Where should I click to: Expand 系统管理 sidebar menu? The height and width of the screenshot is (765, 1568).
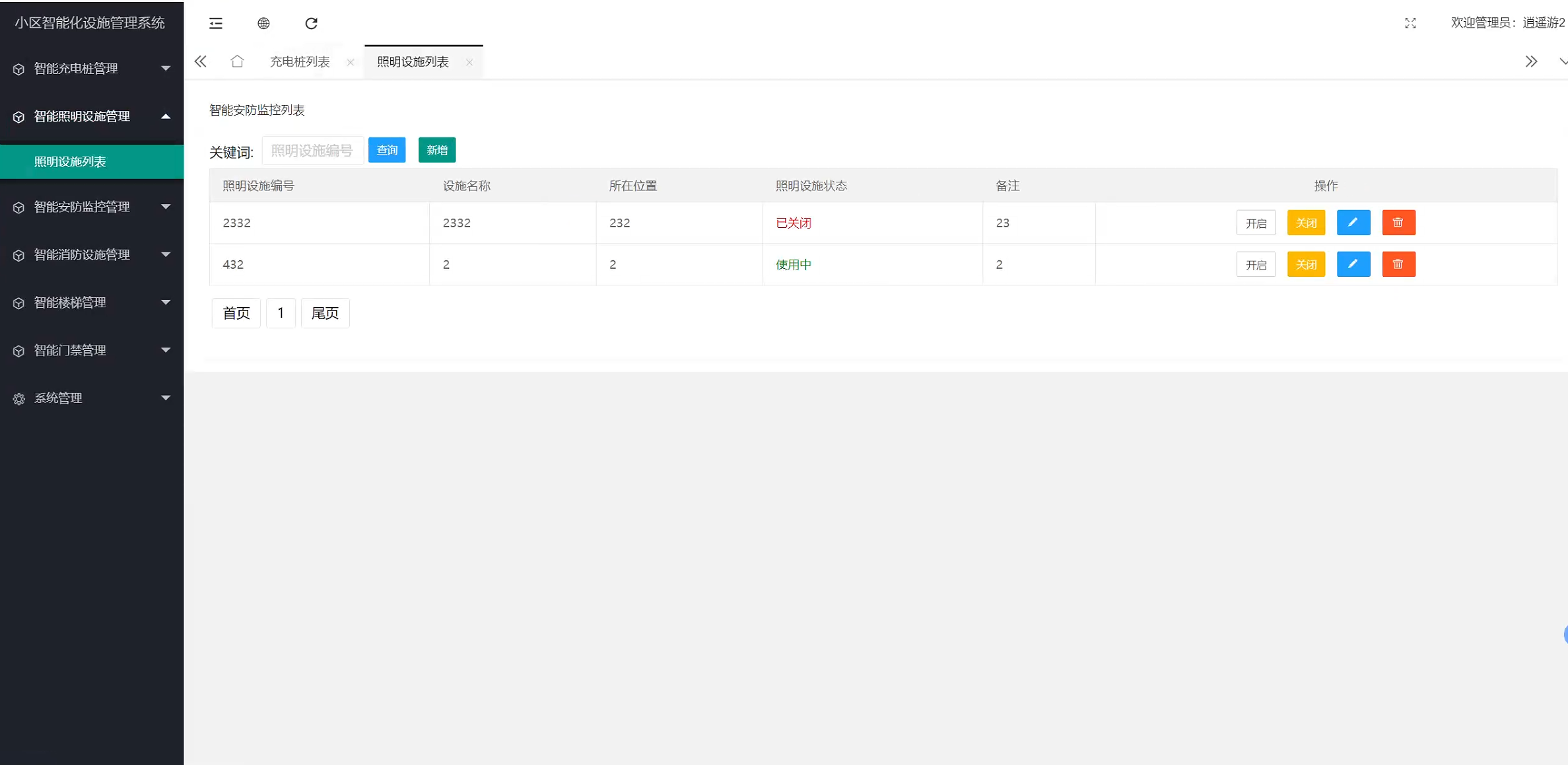(92, 398)
